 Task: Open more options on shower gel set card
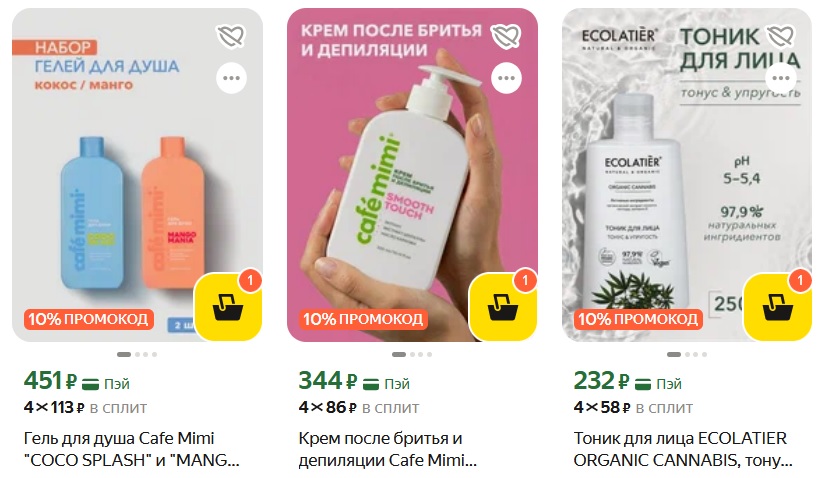tap(231, 78)
